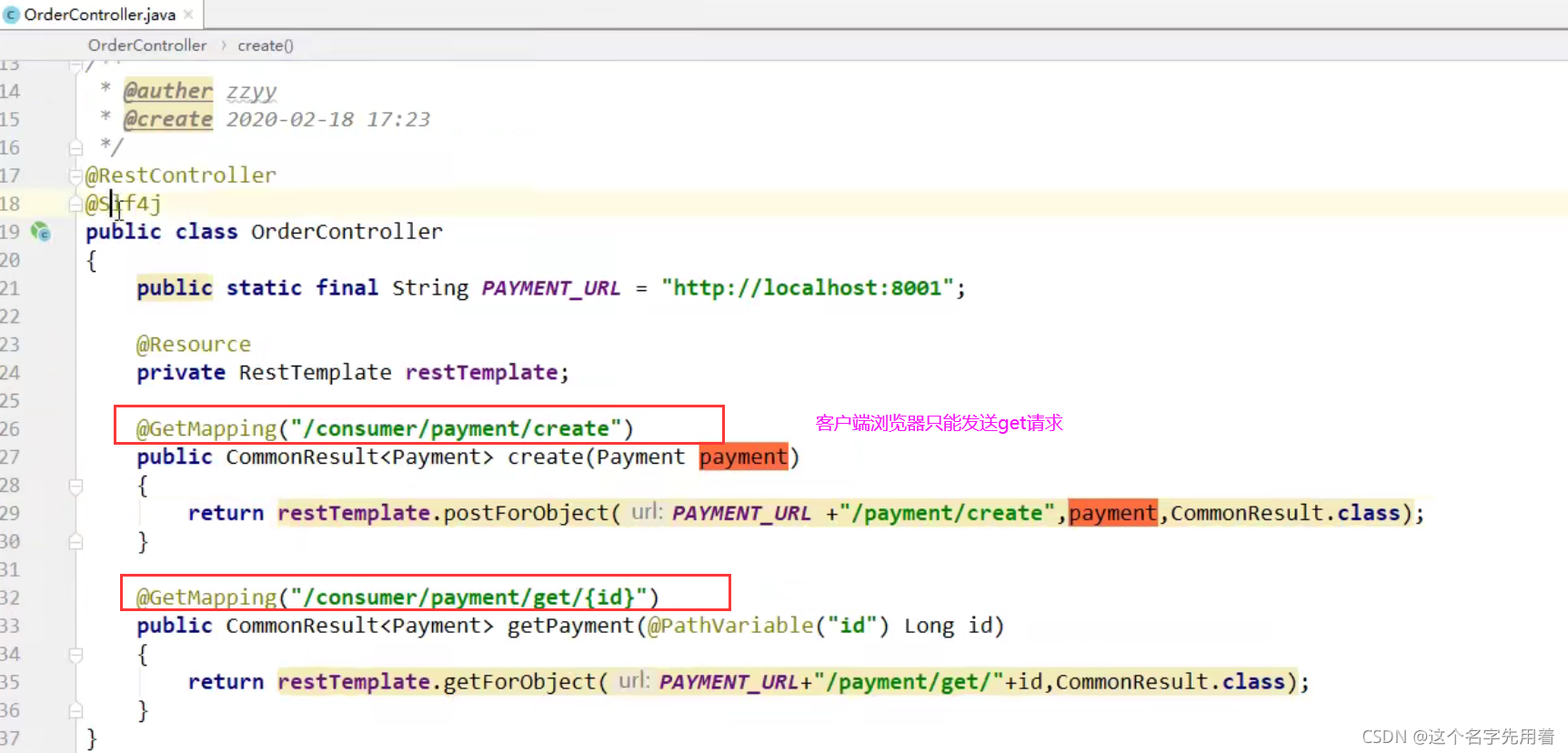This screenshot has width=1568, height=753.
Task: Click line number 21 in the gutter
Action: (10, 288)
